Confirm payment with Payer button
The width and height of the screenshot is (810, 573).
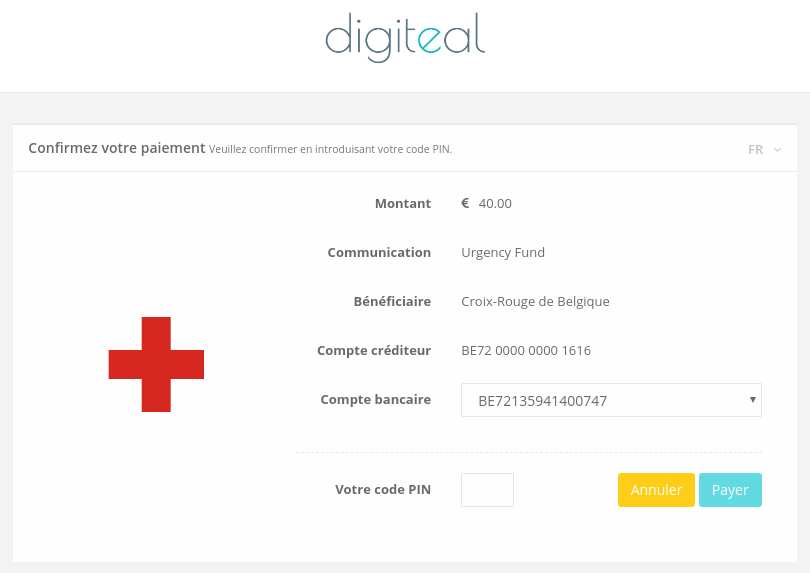coord(730,490)
